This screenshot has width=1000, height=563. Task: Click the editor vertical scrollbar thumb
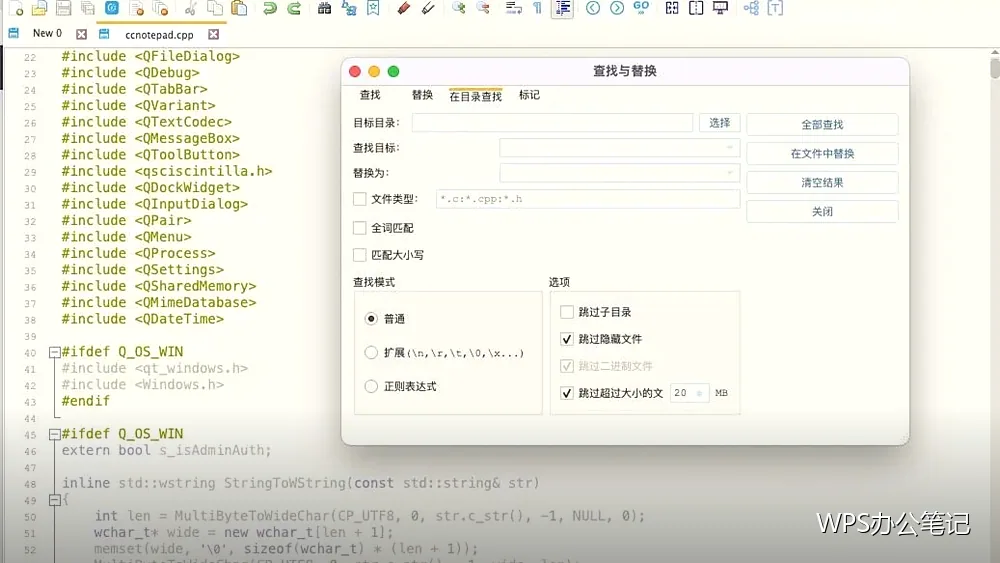tap(995, 68)
